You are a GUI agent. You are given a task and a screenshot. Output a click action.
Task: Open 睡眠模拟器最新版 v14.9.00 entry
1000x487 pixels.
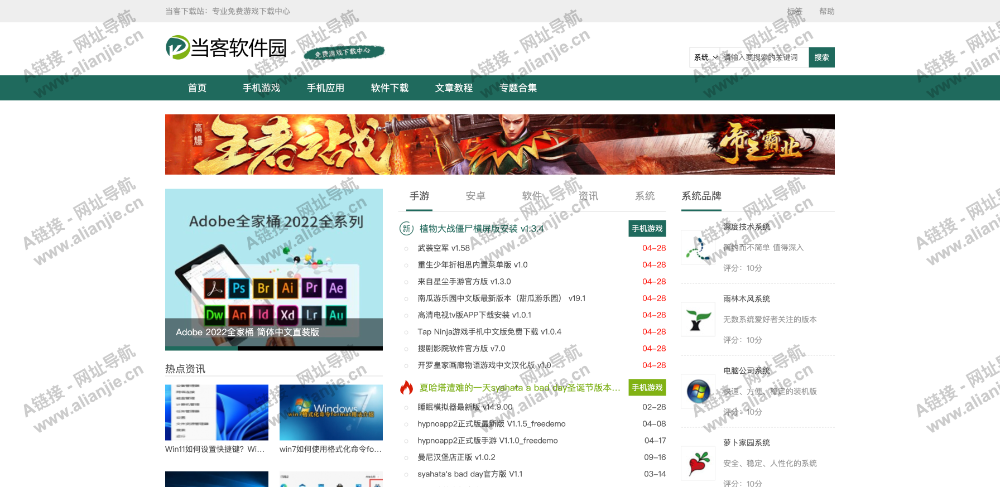(x=465, y=407)
